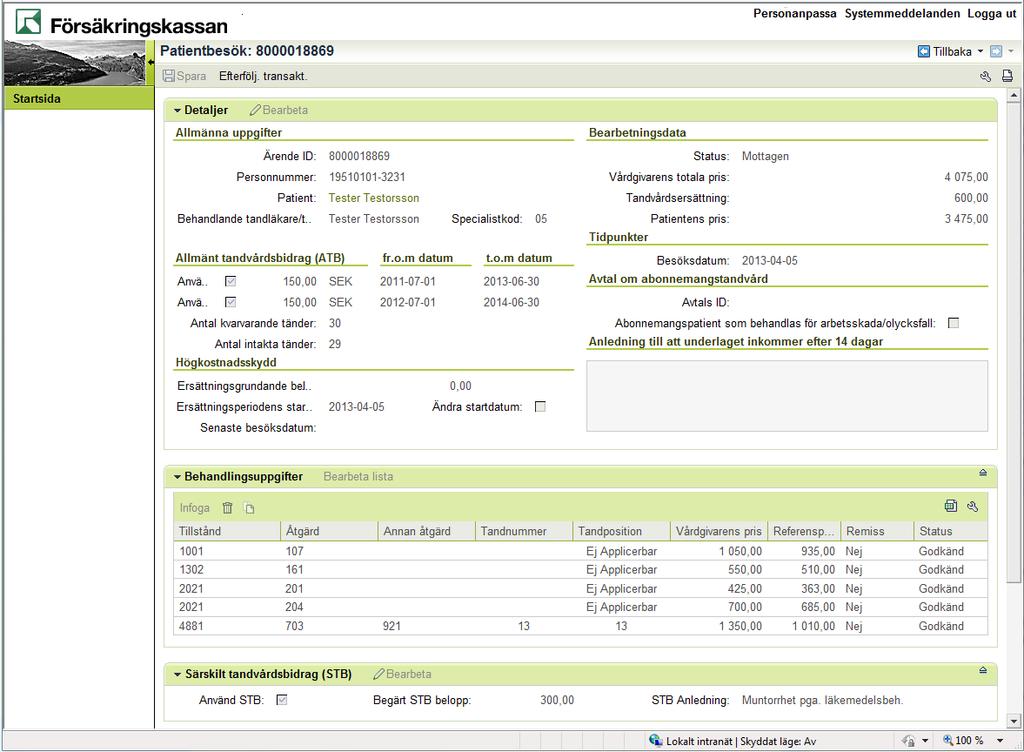The height and width of the screenshot is (752, 1024).
Task: Click the wrench icon in the page toolbar
Action: click(985, 76)
